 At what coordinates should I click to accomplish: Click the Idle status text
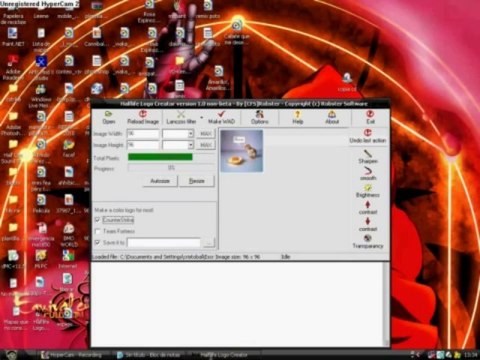point(286,257)
